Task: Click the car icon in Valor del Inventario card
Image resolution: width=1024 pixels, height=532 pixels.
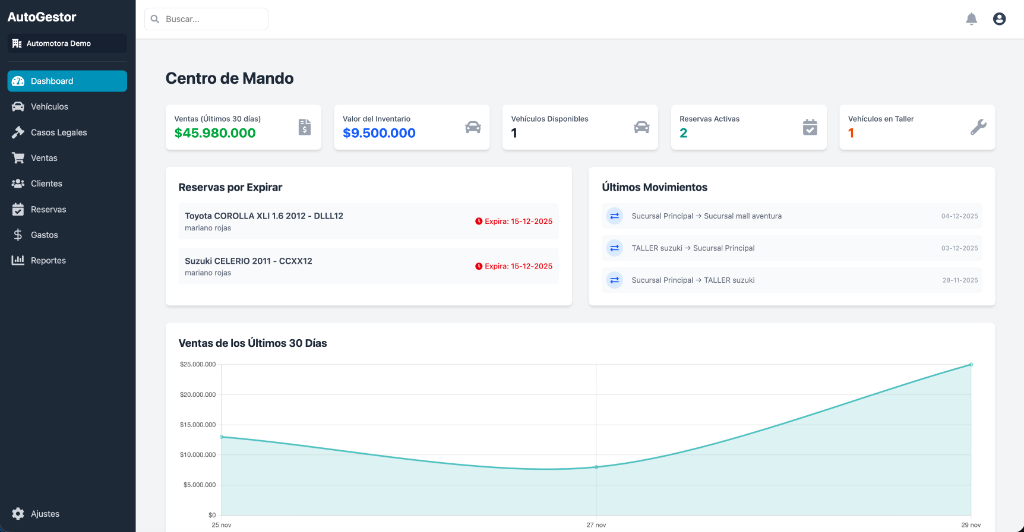Action: (473, 127)
